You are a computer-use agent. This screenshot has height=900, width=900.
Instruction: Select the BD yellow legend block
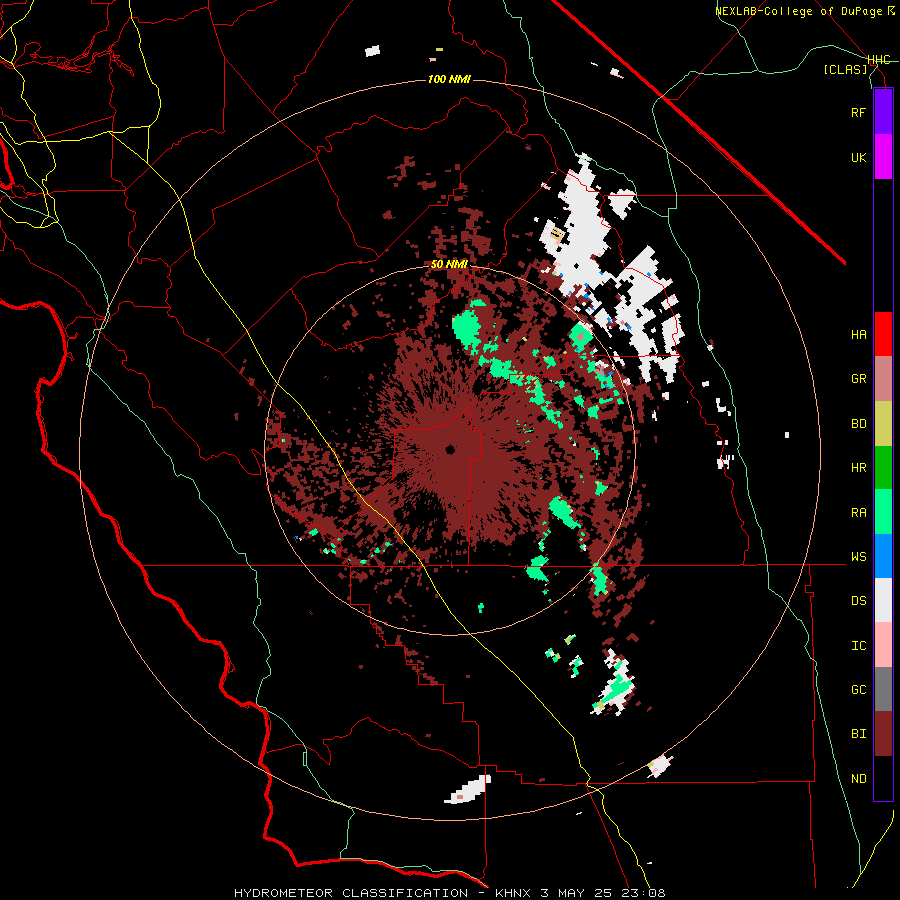click(883, 424)
